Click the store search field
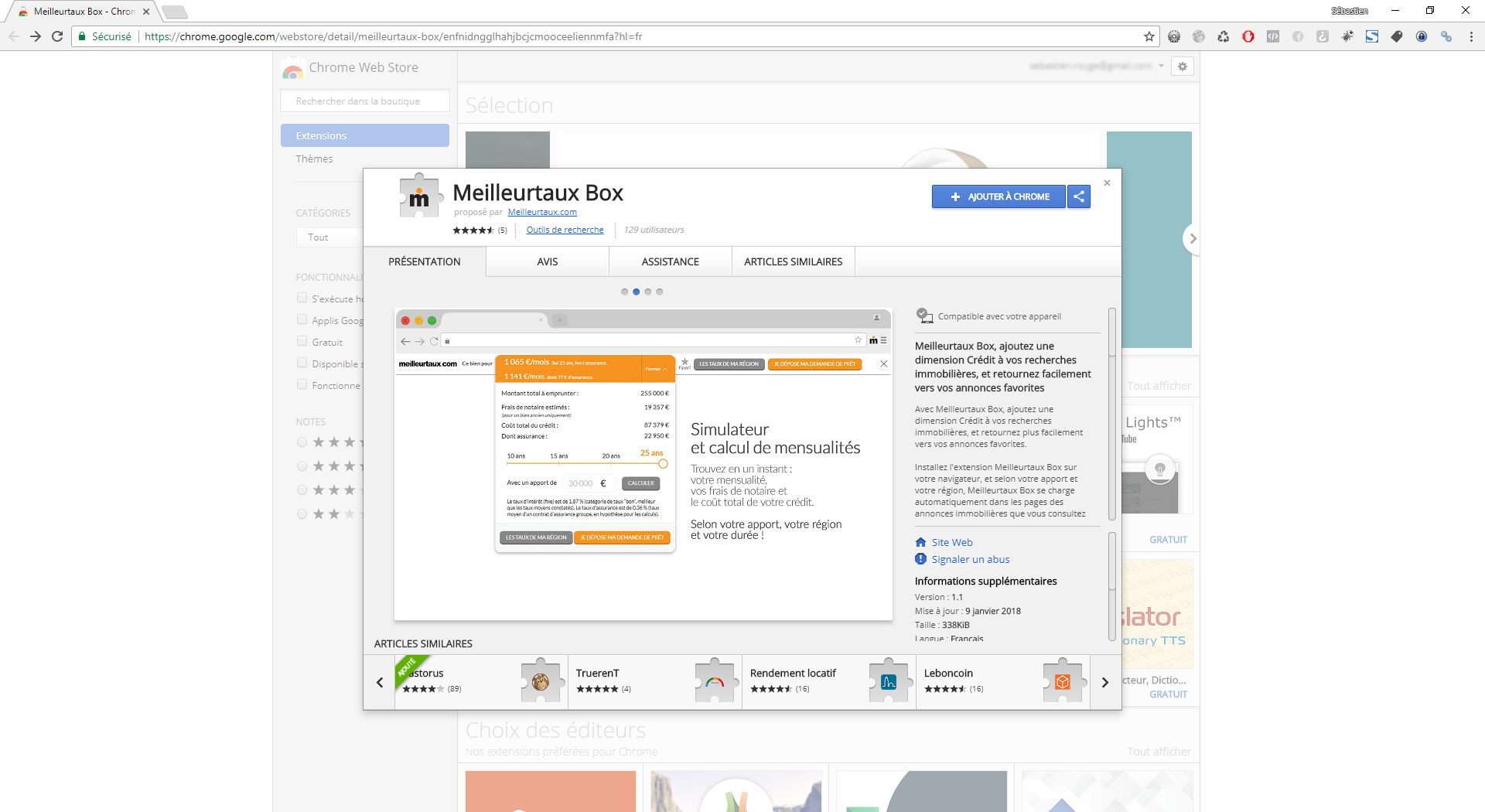1485x812 pixels. [365, 101]
